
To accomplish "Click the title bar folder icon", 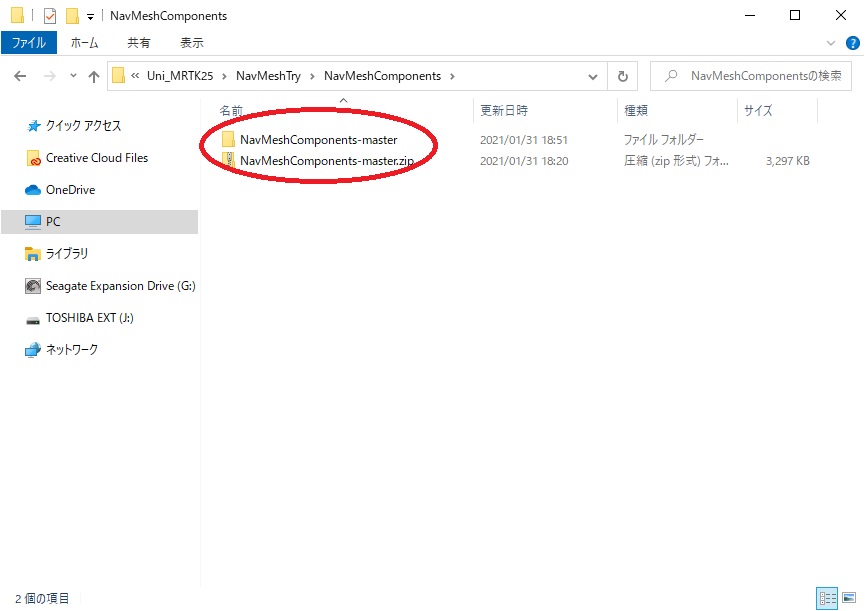I will 18,15.
